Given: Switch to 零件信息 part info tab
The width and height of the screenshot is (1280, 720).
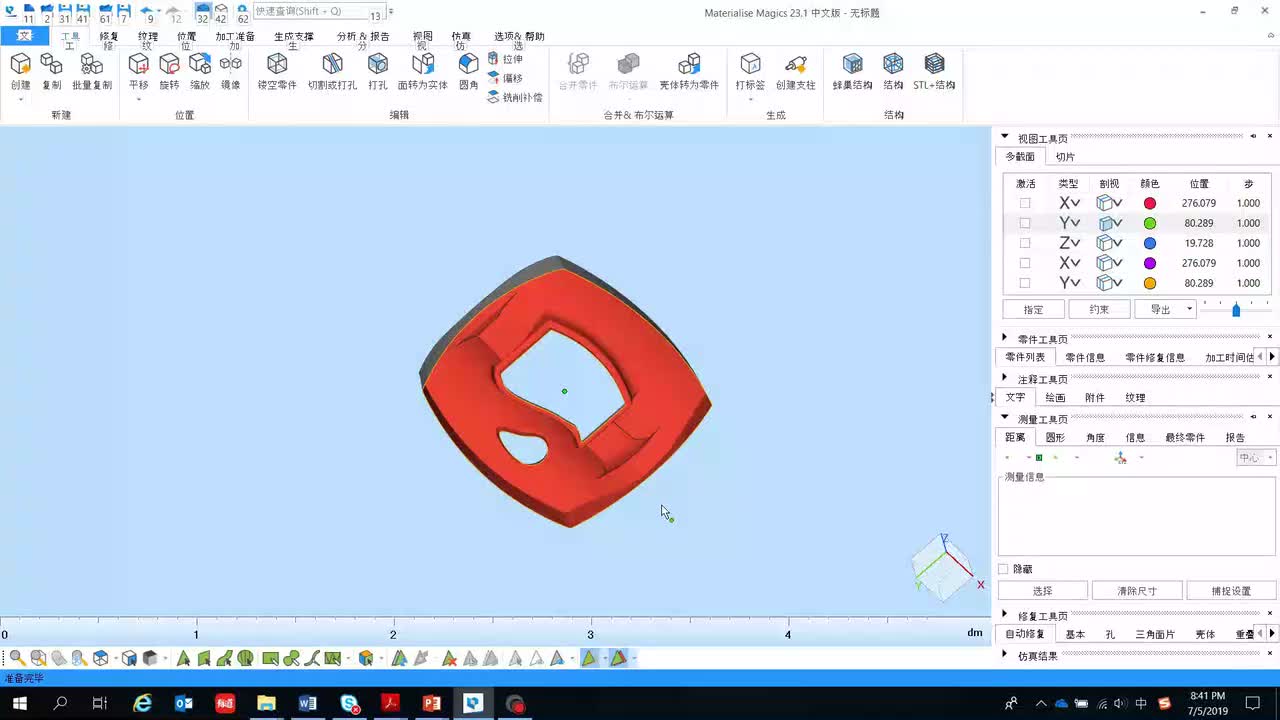Looking at the screenshot, I should (1085, 357).
